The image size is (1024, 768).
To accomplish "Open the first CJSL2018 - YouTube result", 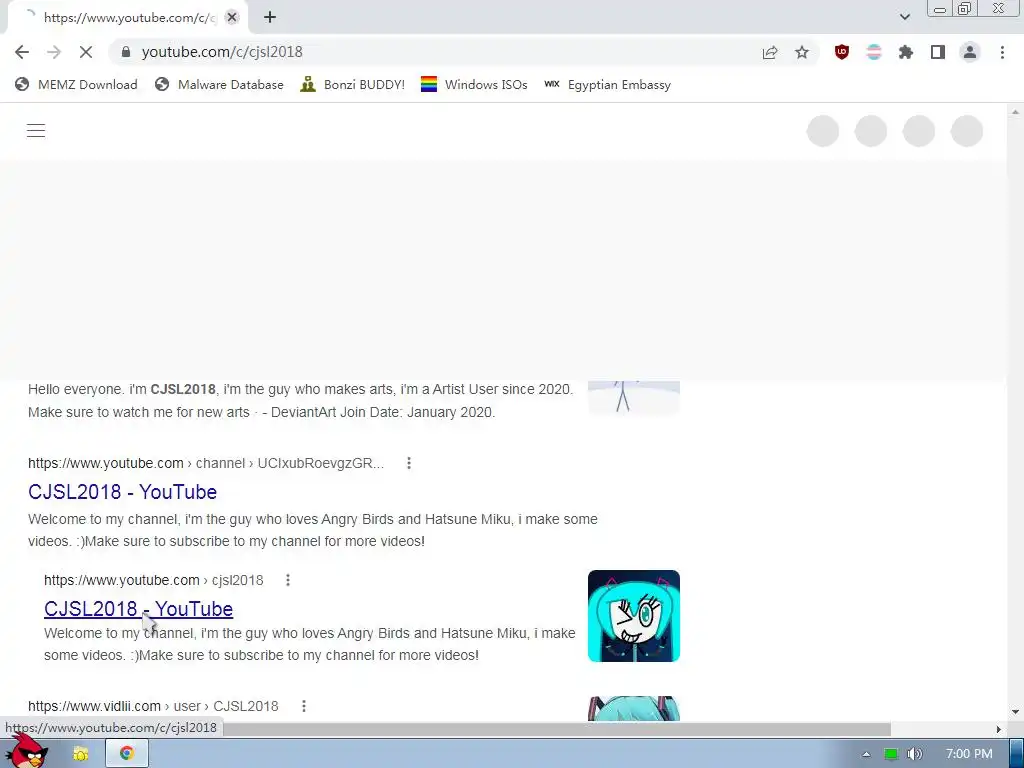I will click(122, 492).
